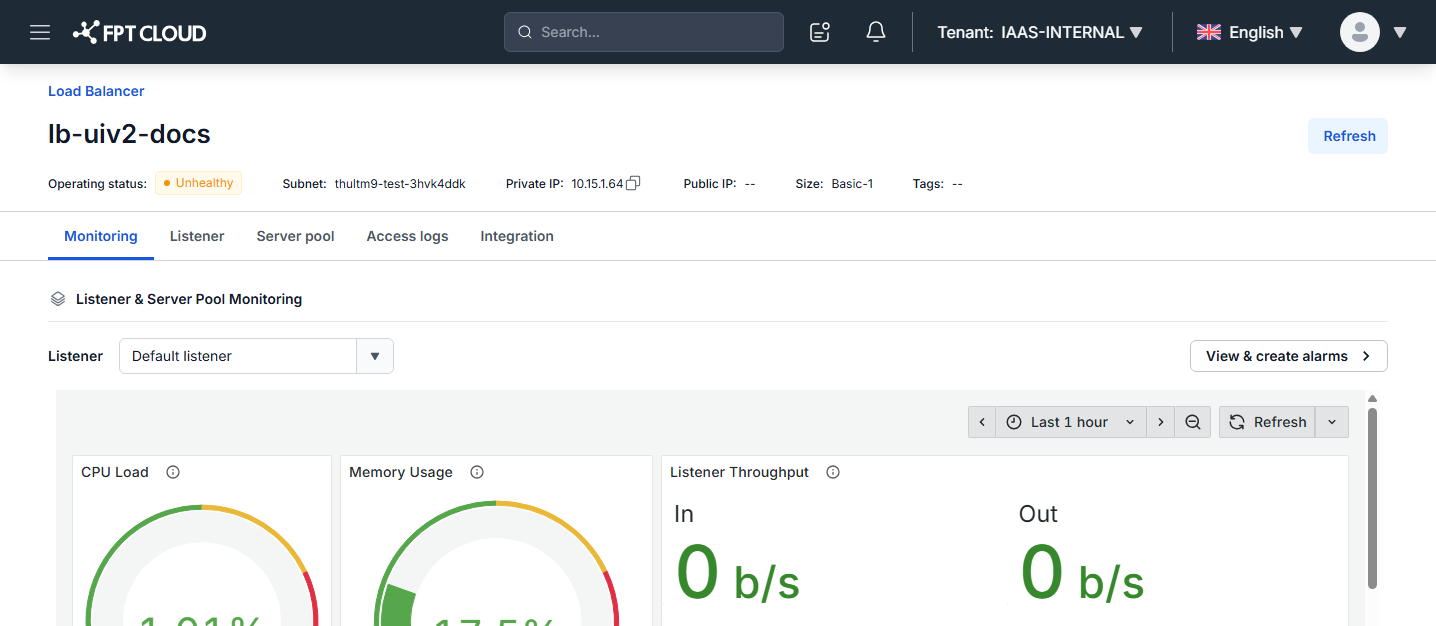Open the Server pool tab
Image resolution: width=1436 pixels, height=626 pixels.
click(x=295, y=236)
